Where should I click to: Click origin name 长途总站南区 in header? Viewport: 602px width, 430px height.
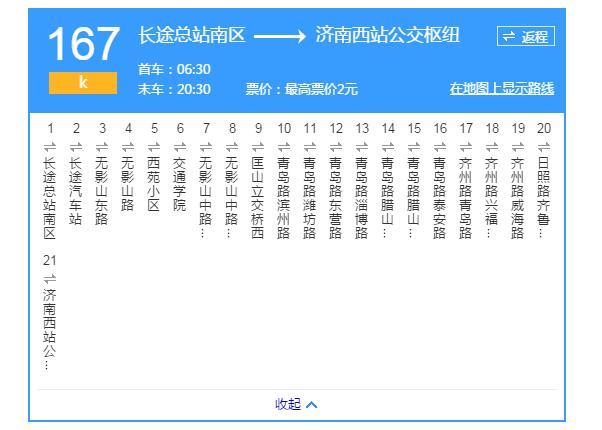[192, 35]
